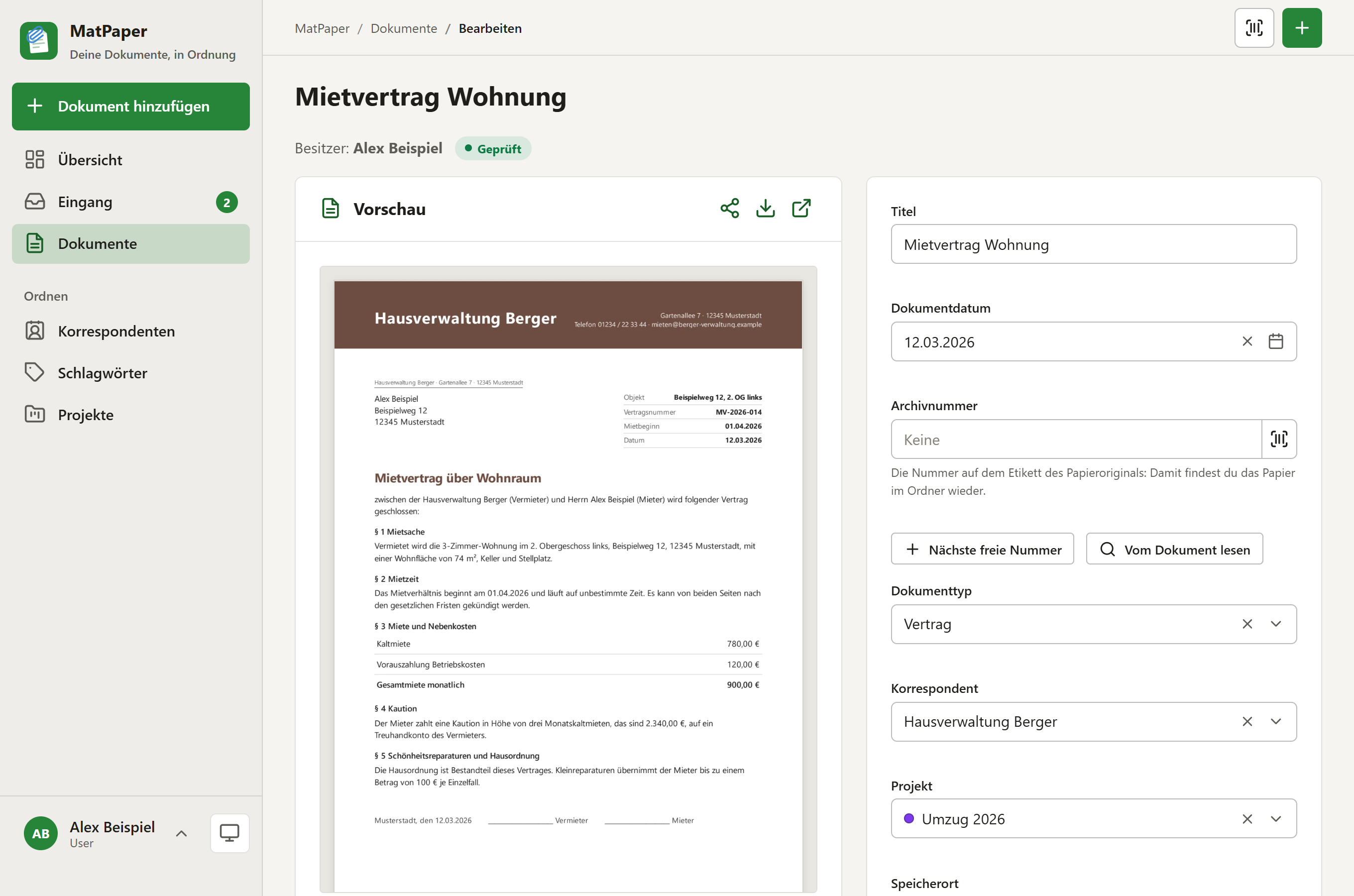The height and width of the screenshot is (896, 1354).
Task: Select Dokumente in sidebar
Action: click(131, 244)
